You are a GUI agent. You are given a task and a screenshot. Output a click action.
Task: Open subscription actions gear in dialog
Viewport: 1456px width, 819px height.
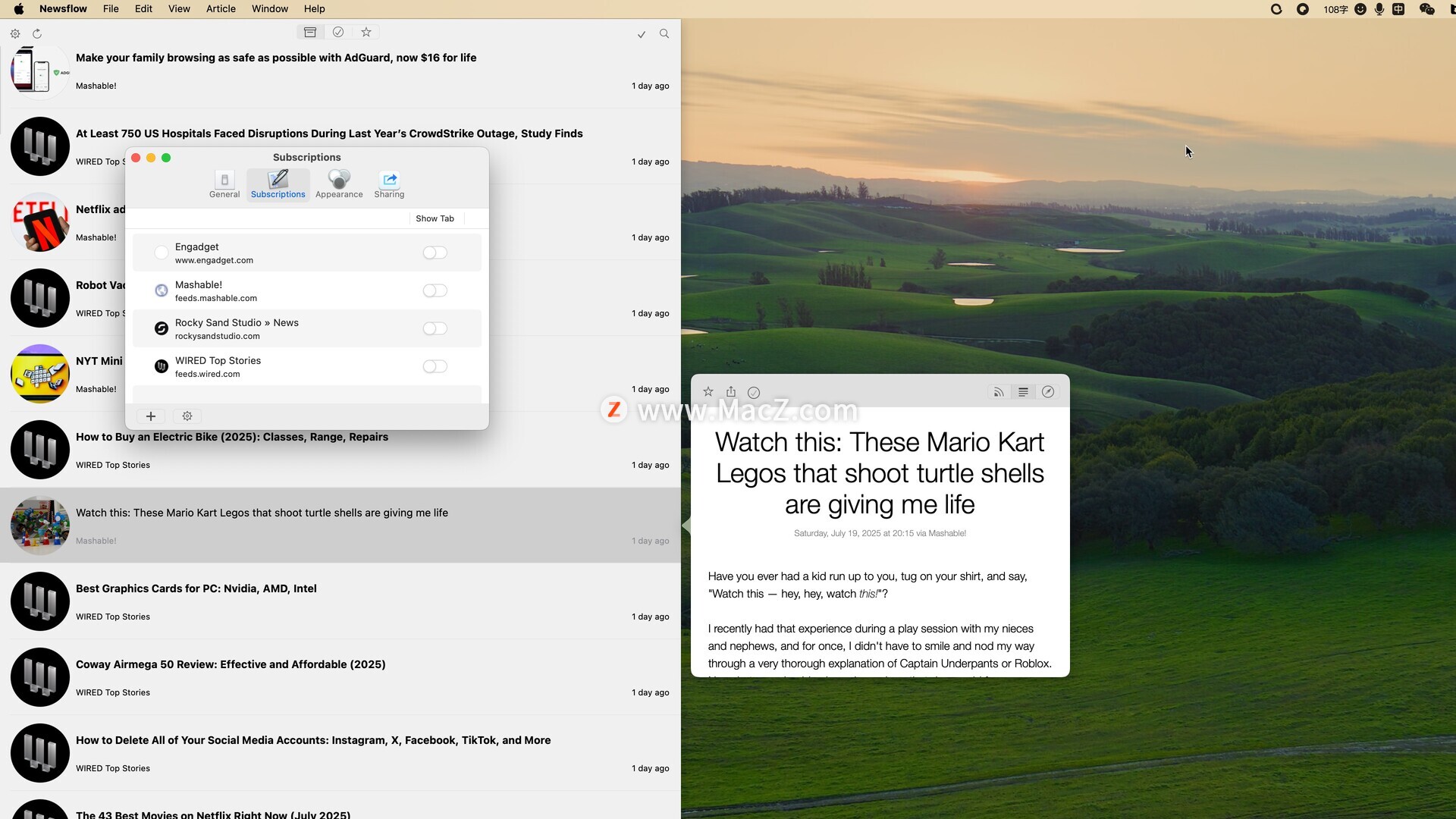[187, 416]
